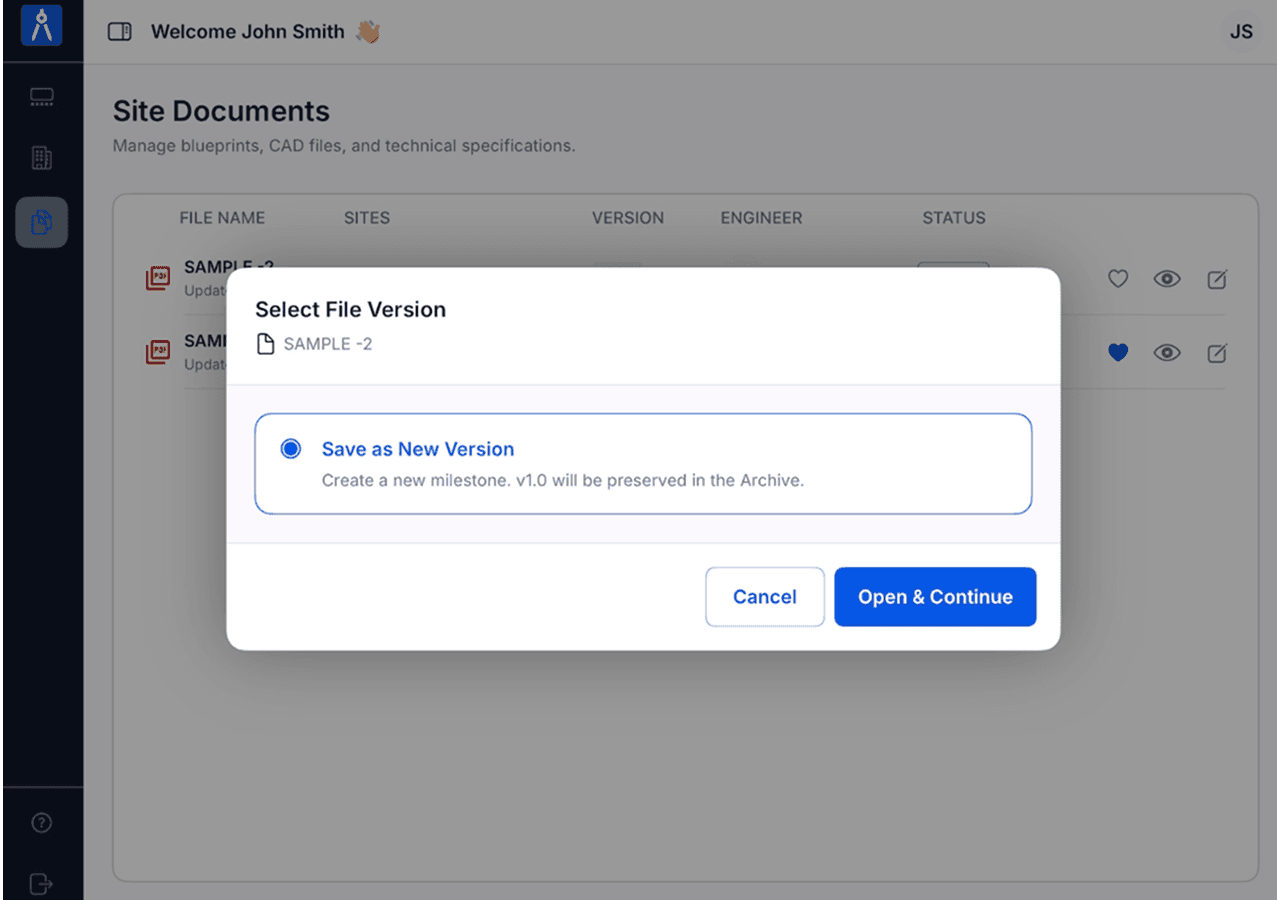
Task: Select the Save as New Version radio button
Action: pyautogui.click(x=291, y=449)
